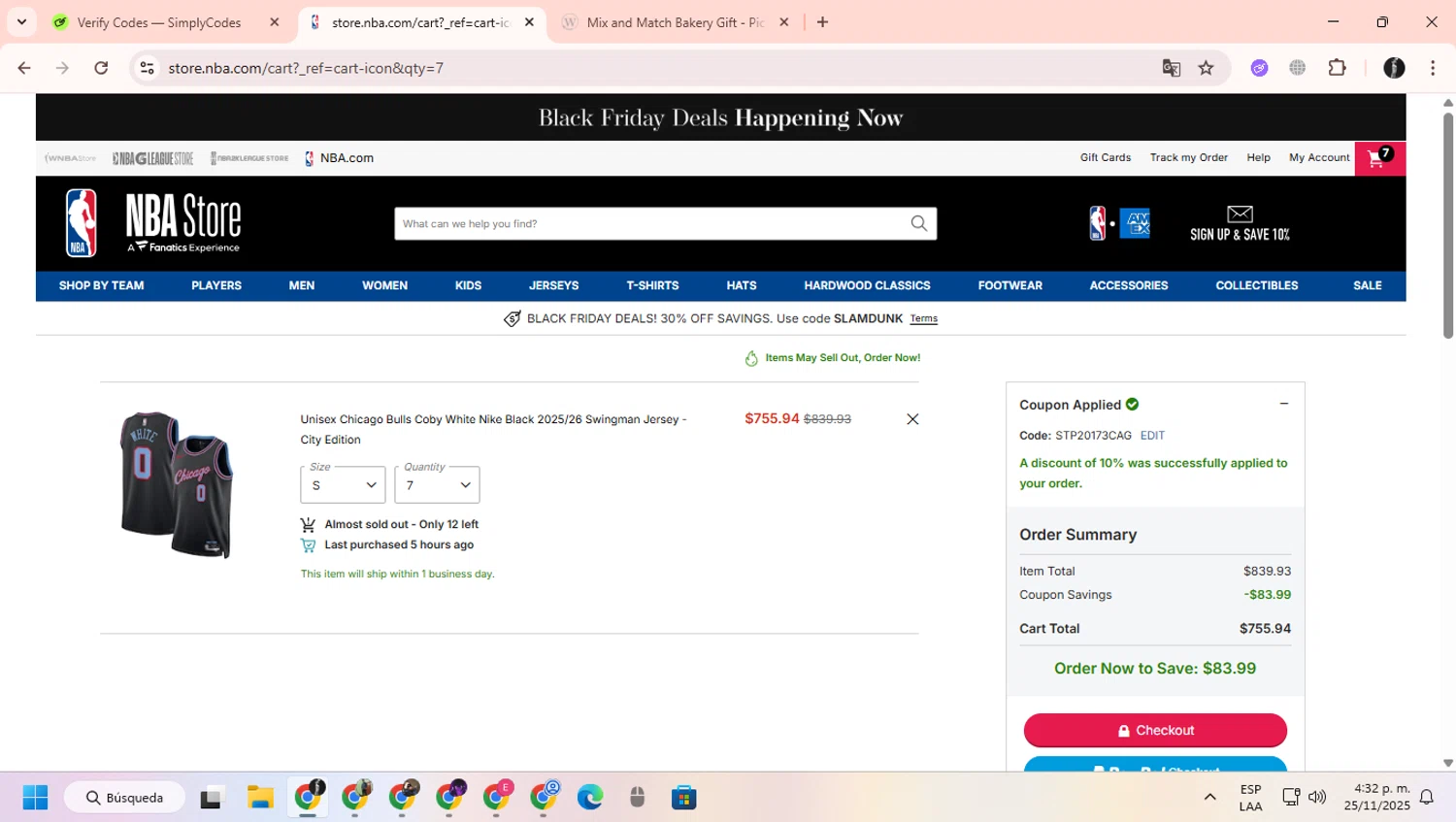Open the tab search dropdown arrow
Screen dimensions: 1456x822
[21, 22]
